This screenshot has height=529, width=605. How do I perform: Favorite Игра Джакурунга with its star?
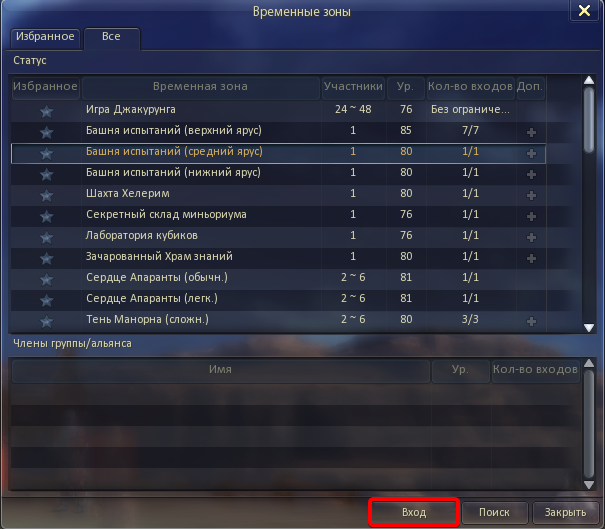tap(46, 112)
